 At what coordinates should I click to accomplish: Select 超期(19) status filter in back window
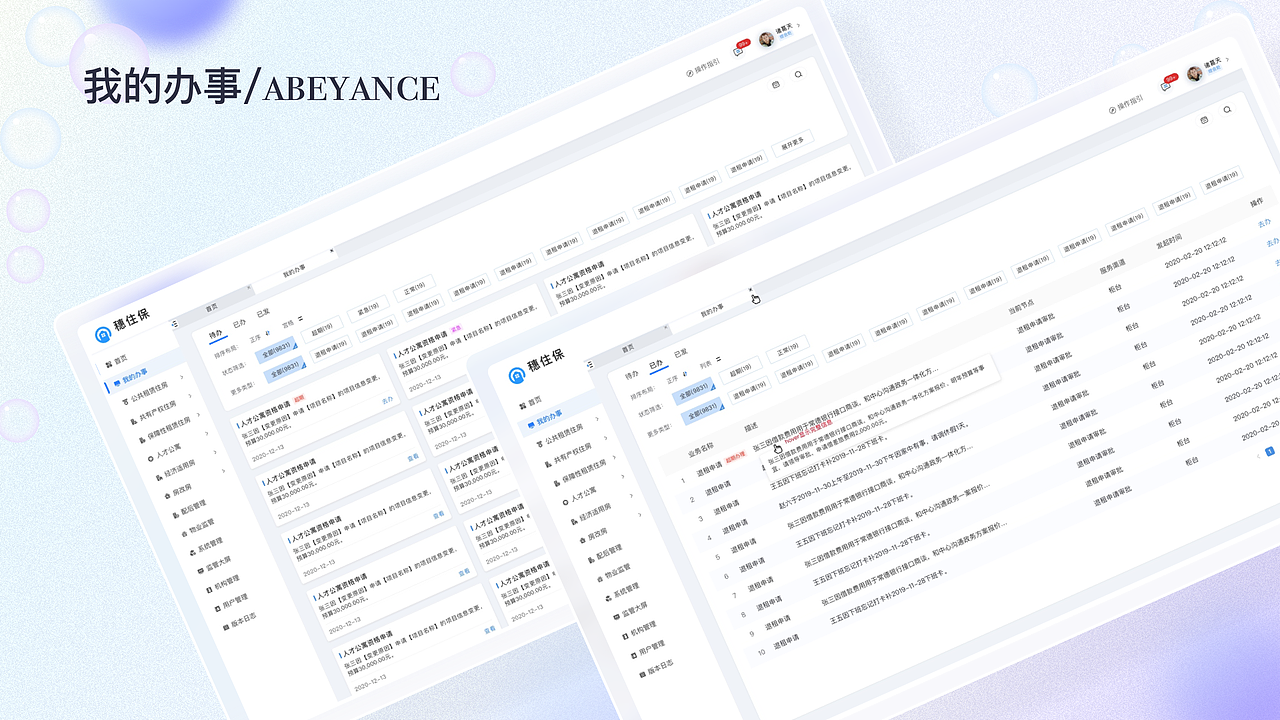[x=321, y=331]
